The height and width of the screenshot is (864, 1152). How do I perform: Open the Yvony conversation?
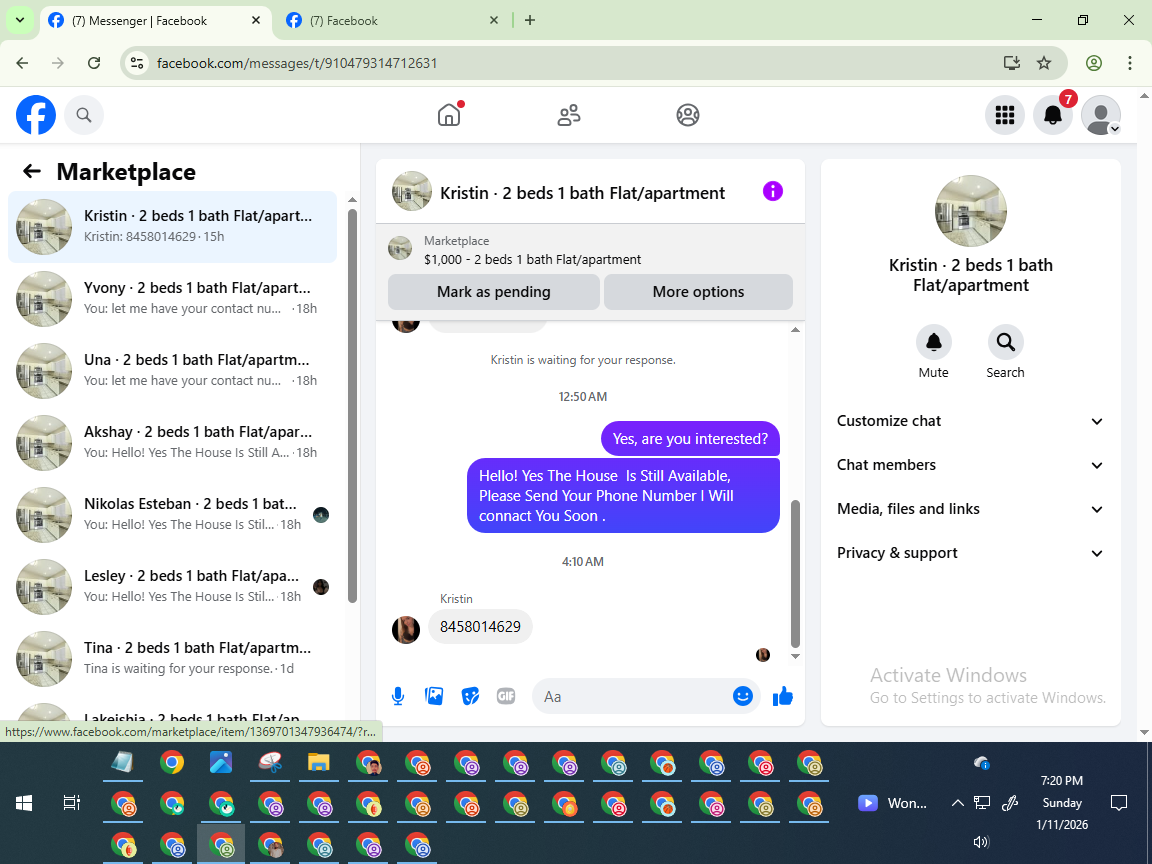coord(173,299)
